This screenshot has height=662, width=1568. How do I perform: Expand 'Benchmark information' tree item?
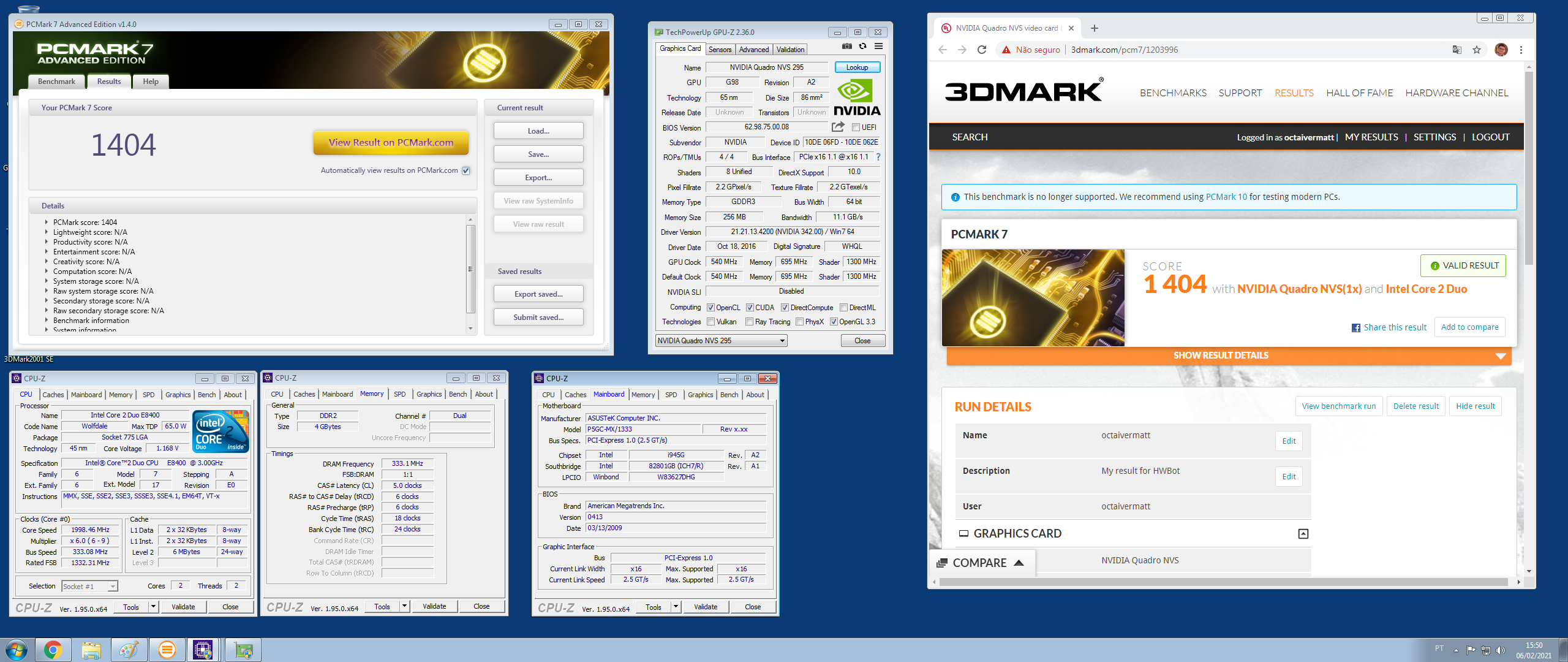pyautogui.click(x=46, y=321)
